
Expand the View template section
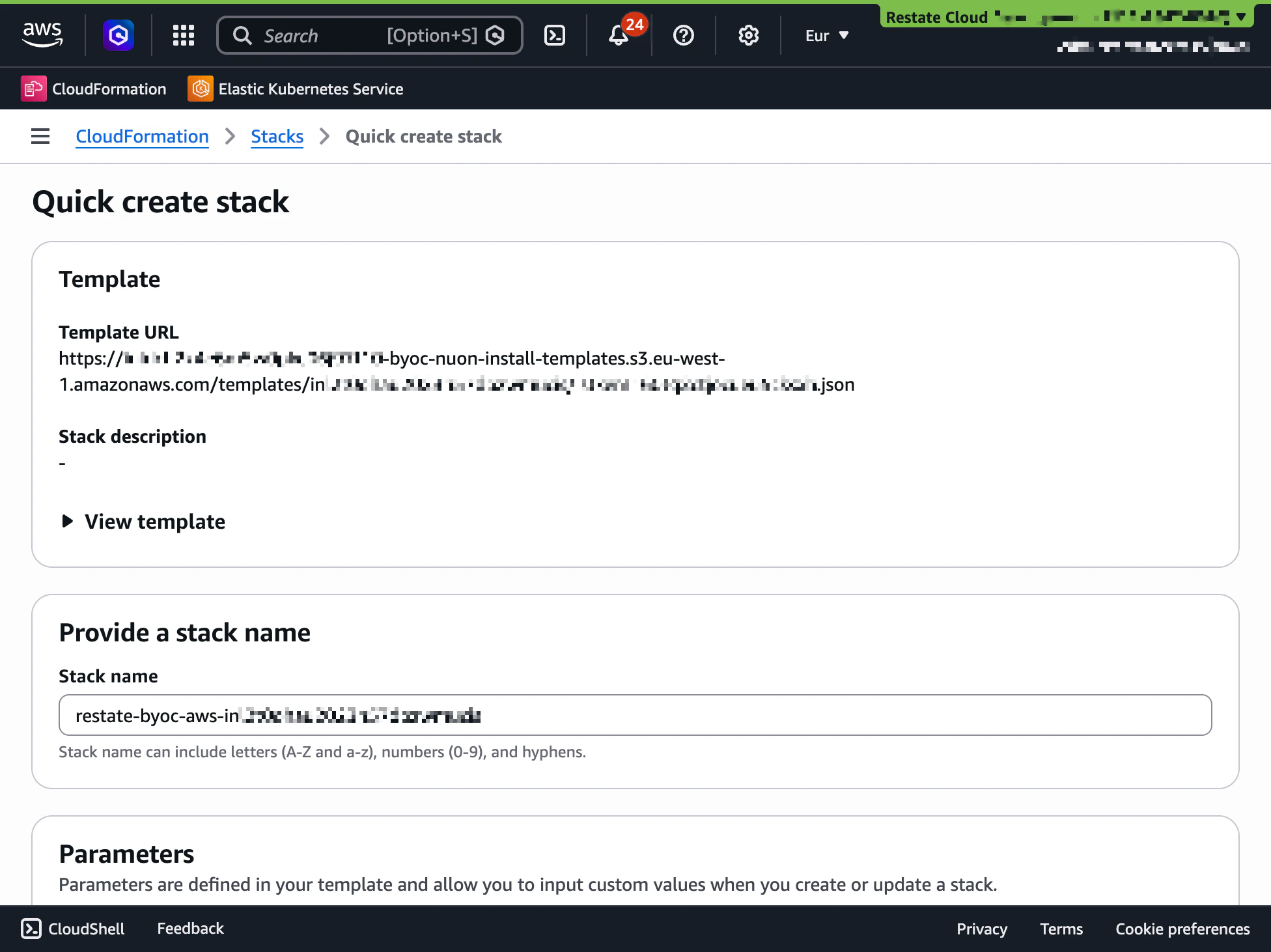(x=143, y=522)
